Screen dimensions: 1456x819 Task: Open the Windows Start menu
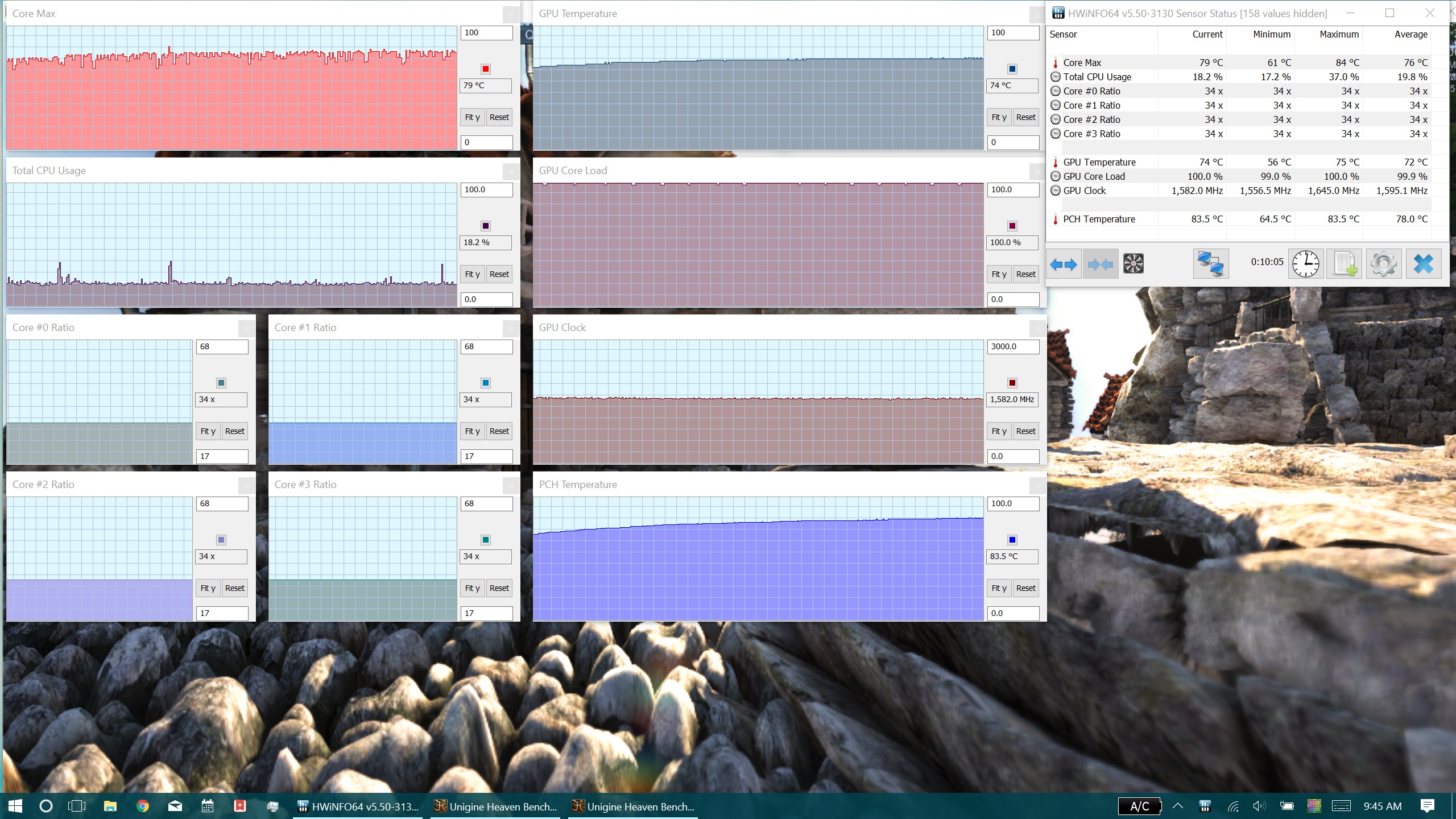[15, 806]
